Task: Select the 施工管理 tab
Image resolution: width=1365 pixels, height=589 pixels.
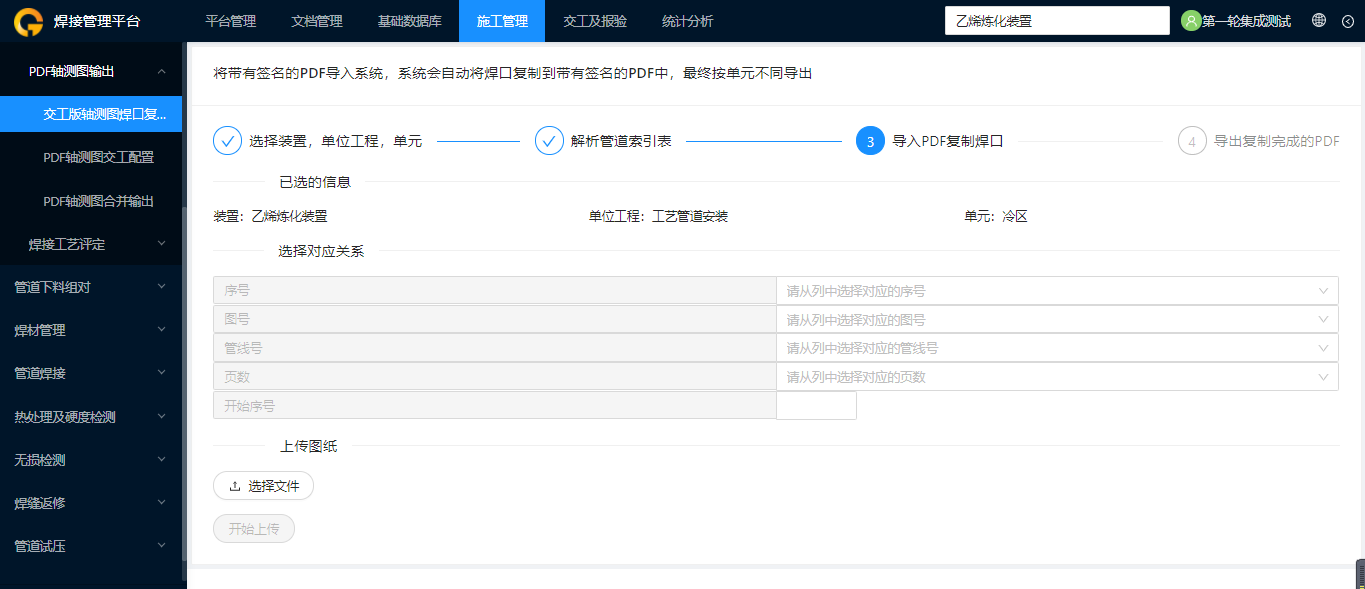Action: tap(502, 21)
